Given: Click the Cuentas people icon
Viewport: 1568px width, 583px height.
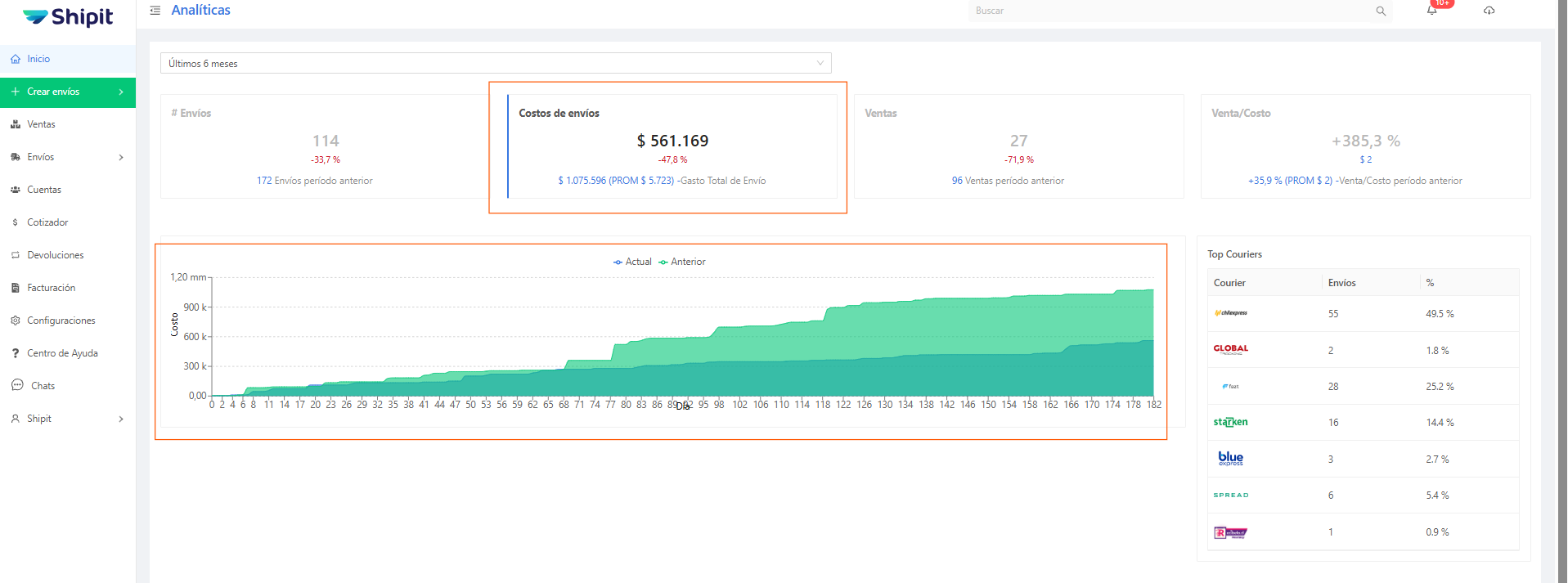Looking at the screenshot, I should pos(16,190).
